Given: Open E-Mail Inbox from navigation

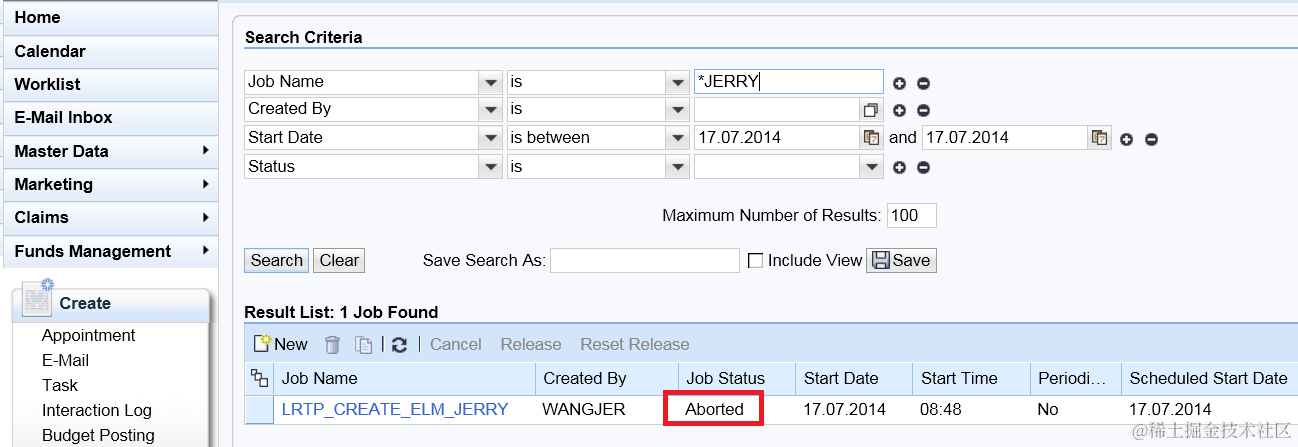Looking at the screenshot, I should (x=110, y=117).
